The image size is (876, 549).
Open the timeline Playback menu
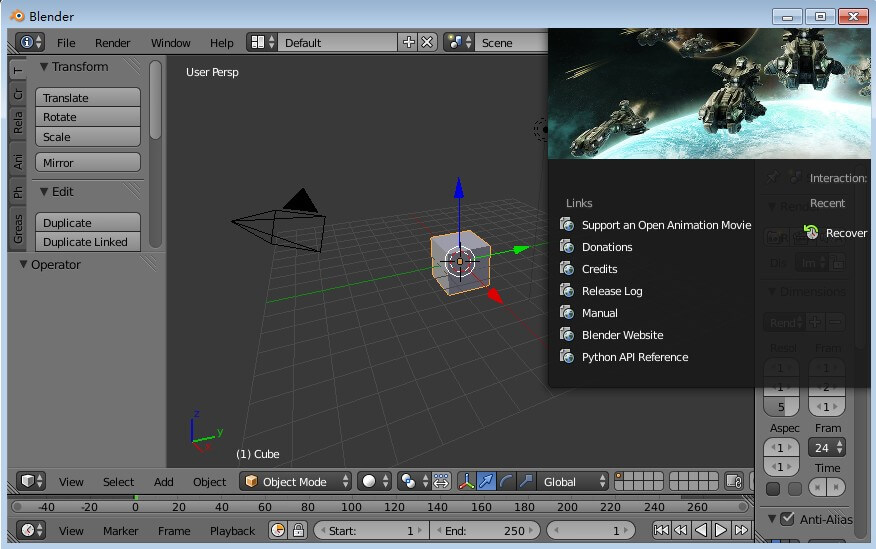coord(232,531)
